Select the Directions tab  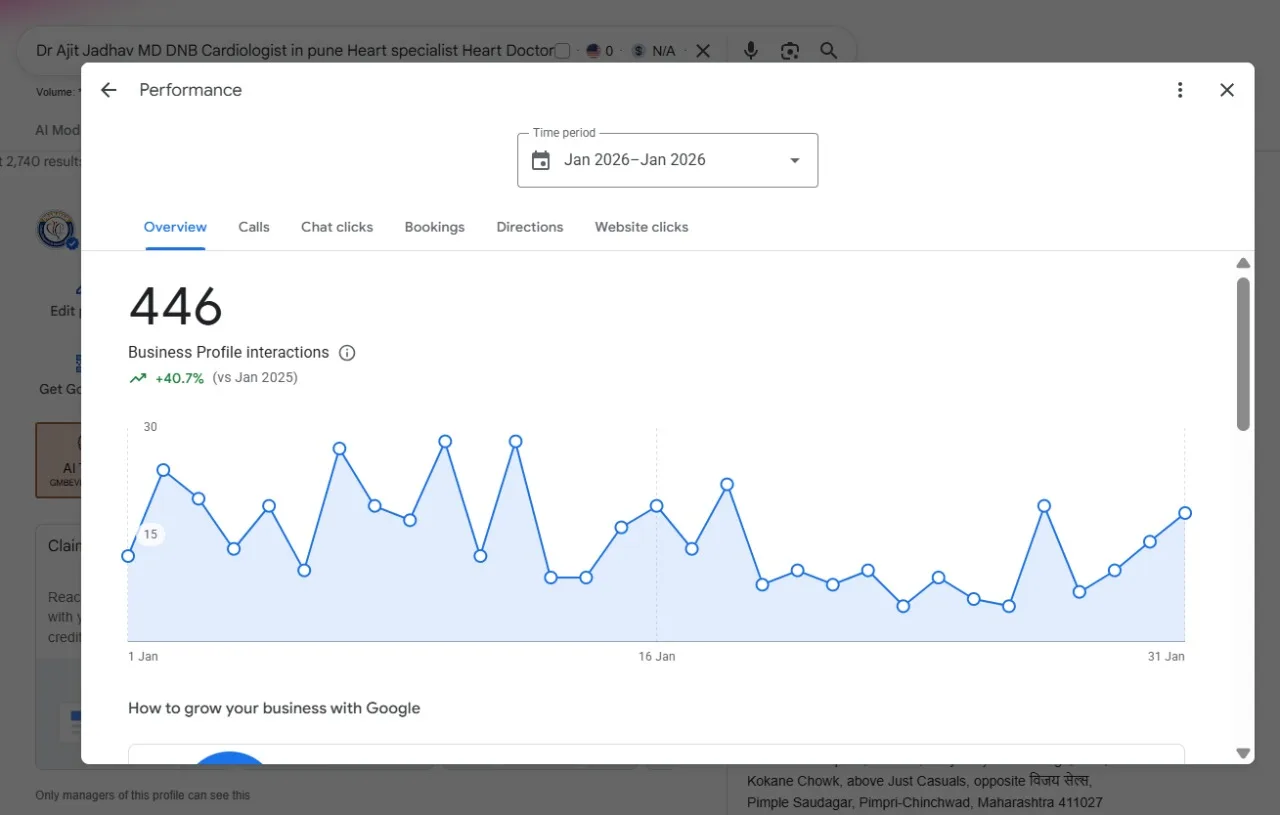tap(530, 227)
